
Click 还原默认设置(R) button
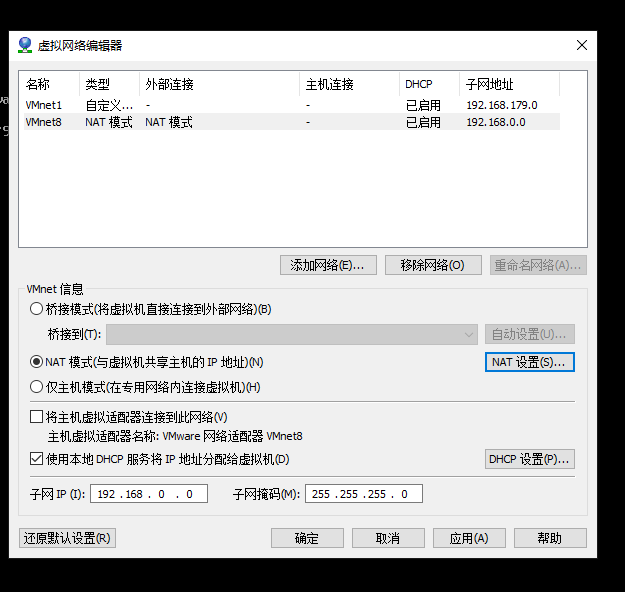(67, 538)
